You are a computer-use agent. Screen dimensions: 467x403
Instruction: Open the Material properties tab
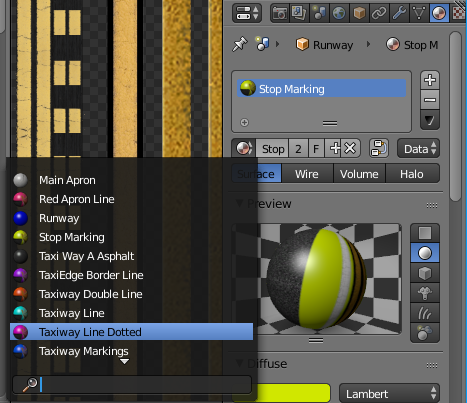coord(439,13)
